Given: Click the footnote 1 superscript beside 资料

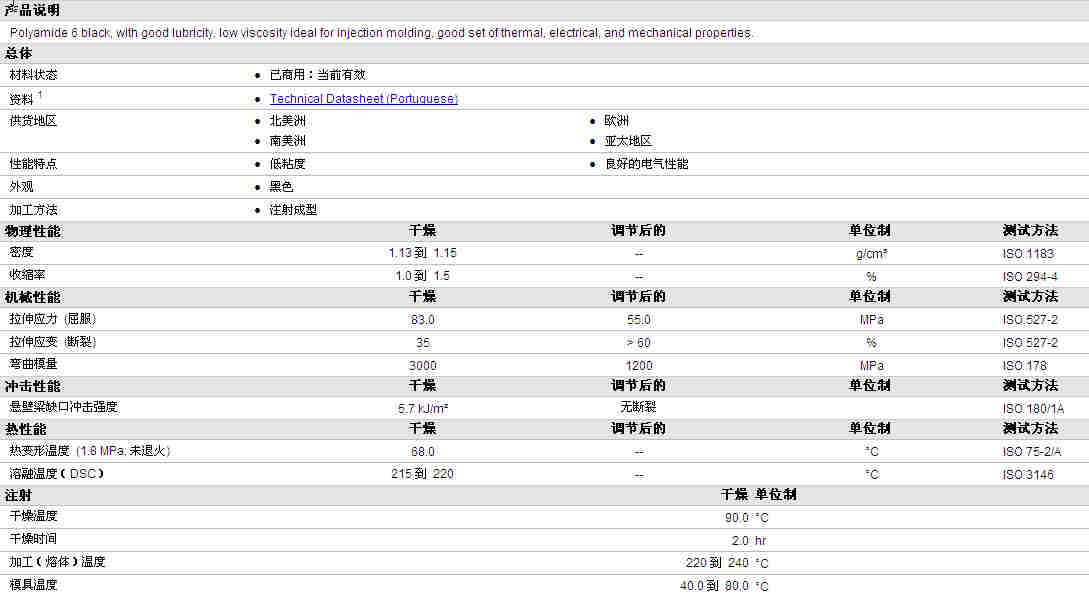Looking at the screenshot, I should pyautogui.click(x=40, y=95).
